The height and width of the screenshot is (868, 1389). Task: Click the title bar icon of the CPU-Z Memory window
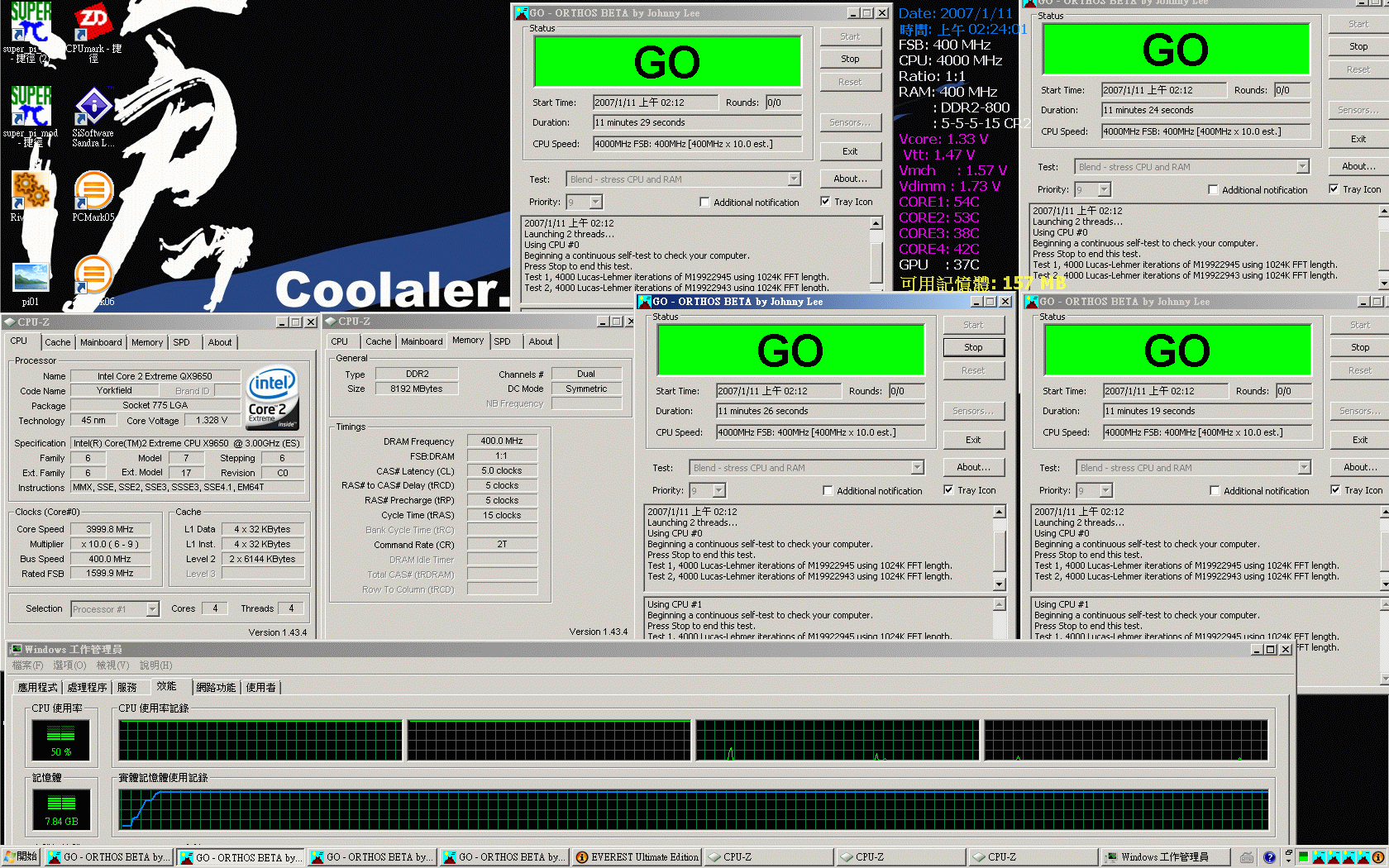coord(331,322)
